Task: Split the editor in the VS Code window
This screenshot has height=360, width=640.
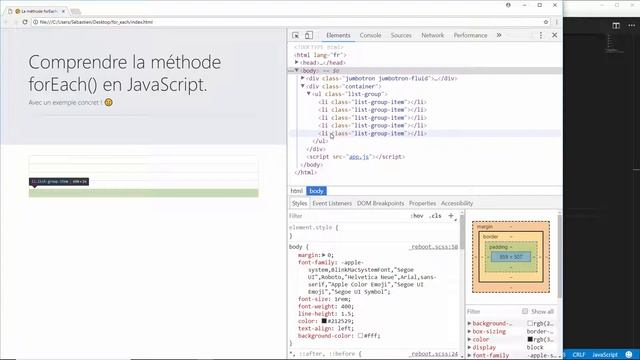Action: pyautogui.click(x=616, y=25)
